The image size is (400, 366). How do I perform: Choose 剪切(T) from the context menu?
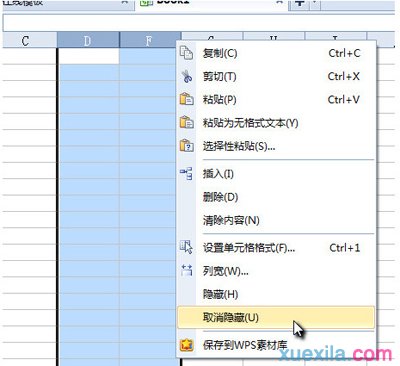tap(276, 76)
